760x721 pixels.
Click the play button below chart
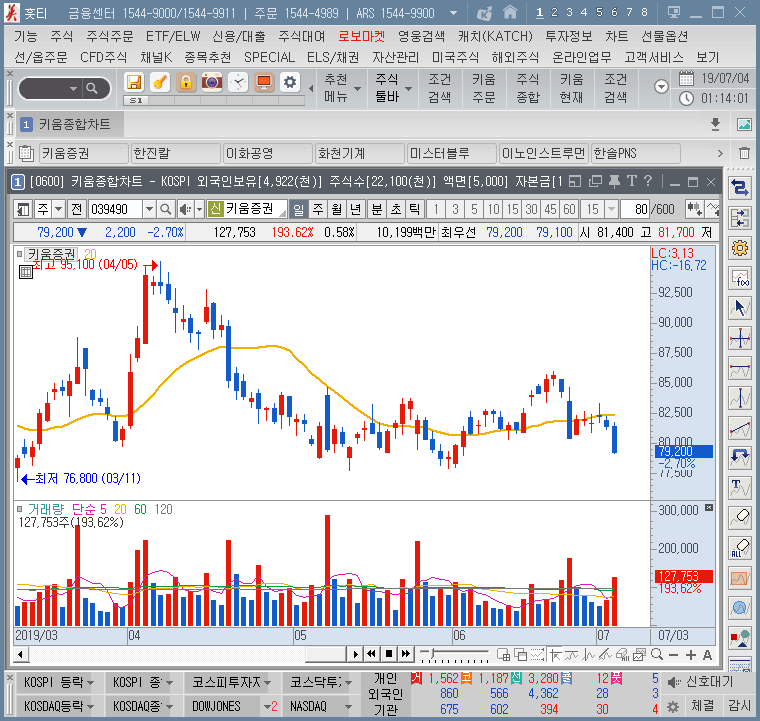[355, 655]
